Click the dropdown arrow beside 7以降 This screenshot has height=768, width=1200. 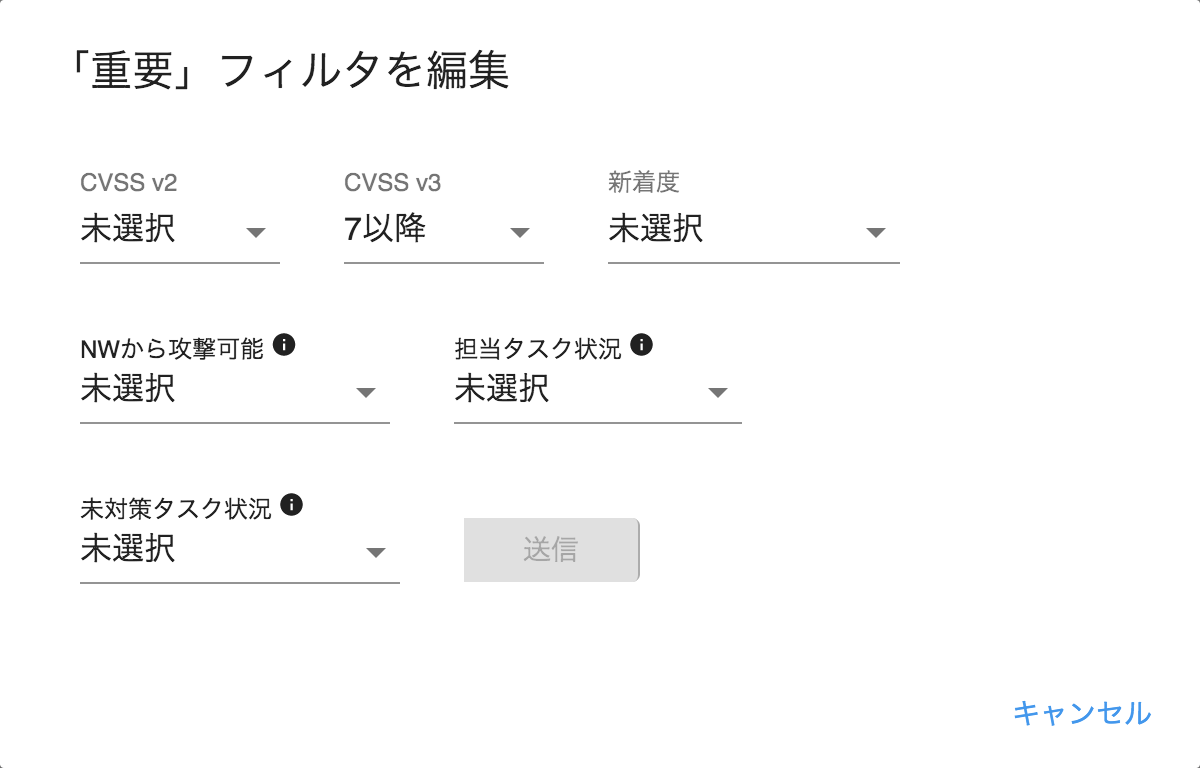pos(520,232)
